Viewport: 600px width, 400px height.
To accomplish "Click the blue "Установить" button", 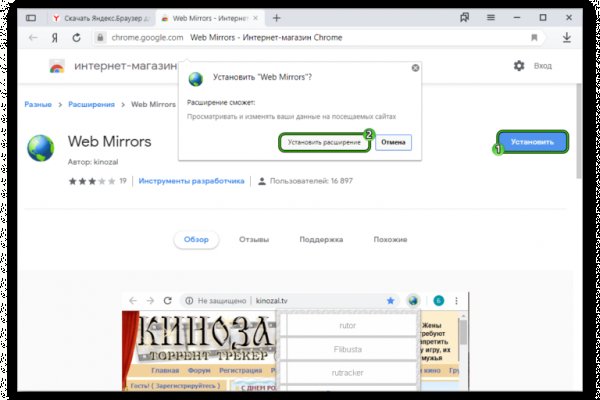I will [x=531, y=143].
